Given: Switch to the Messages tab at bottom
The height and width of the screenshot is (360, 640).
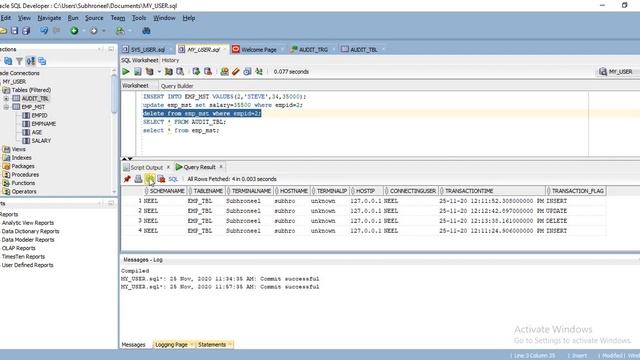Looking at the screenshot, I should click(133, 345).
